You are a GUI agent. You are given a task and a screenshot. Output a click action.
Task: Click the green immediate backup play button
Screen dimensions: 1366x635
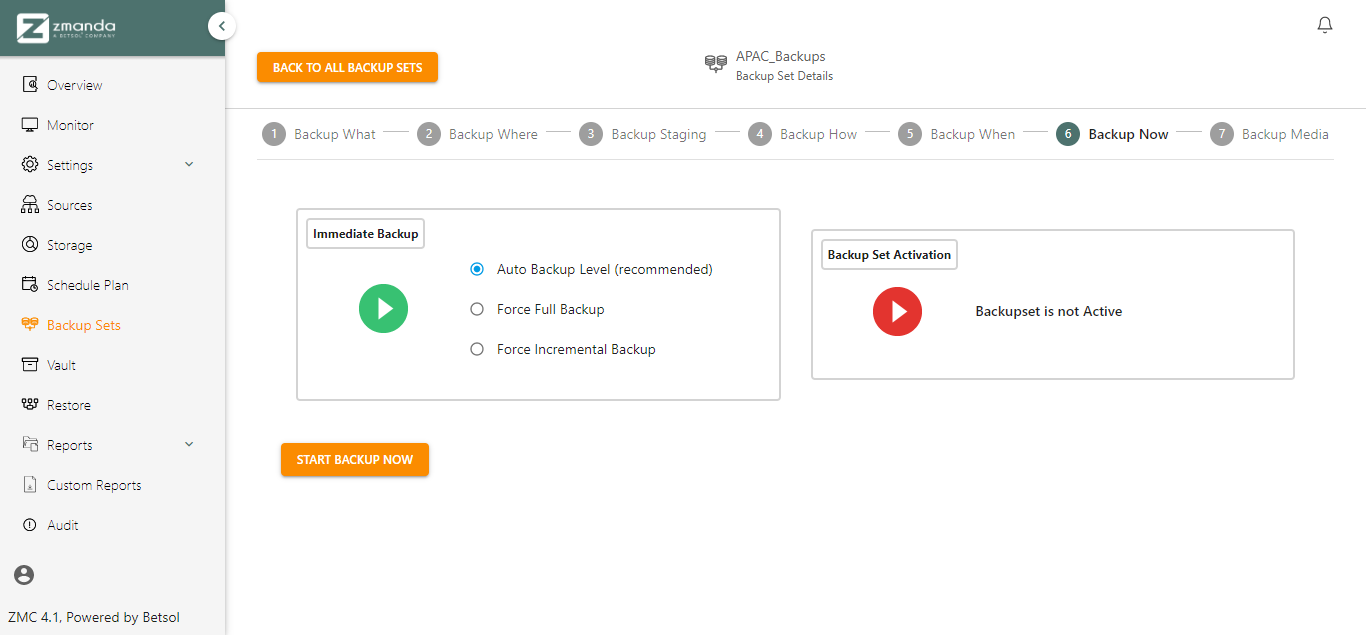pos(384,309)
